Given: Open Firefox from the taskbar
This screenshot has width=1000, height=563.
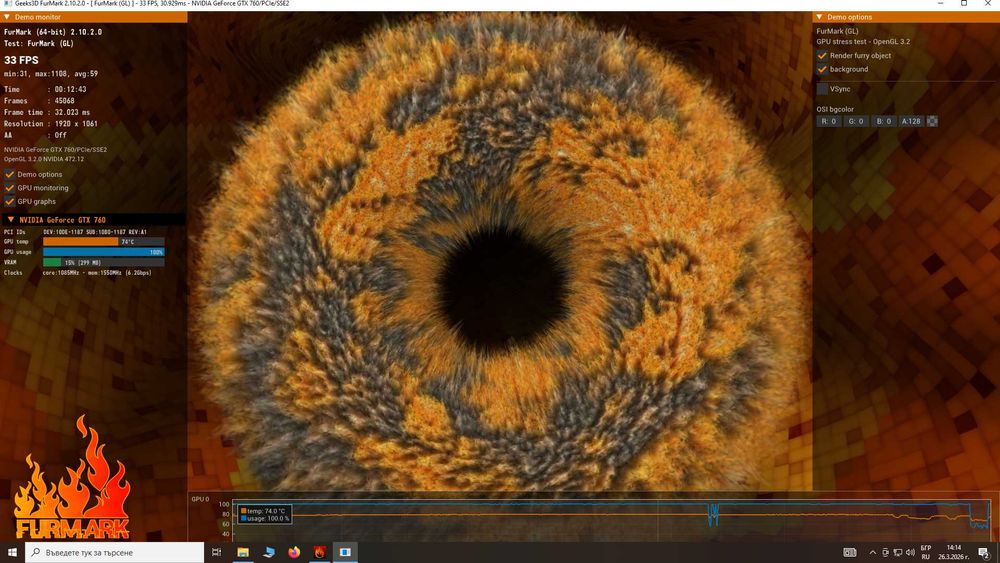Looking at the screenshot, I should (294, 552).
